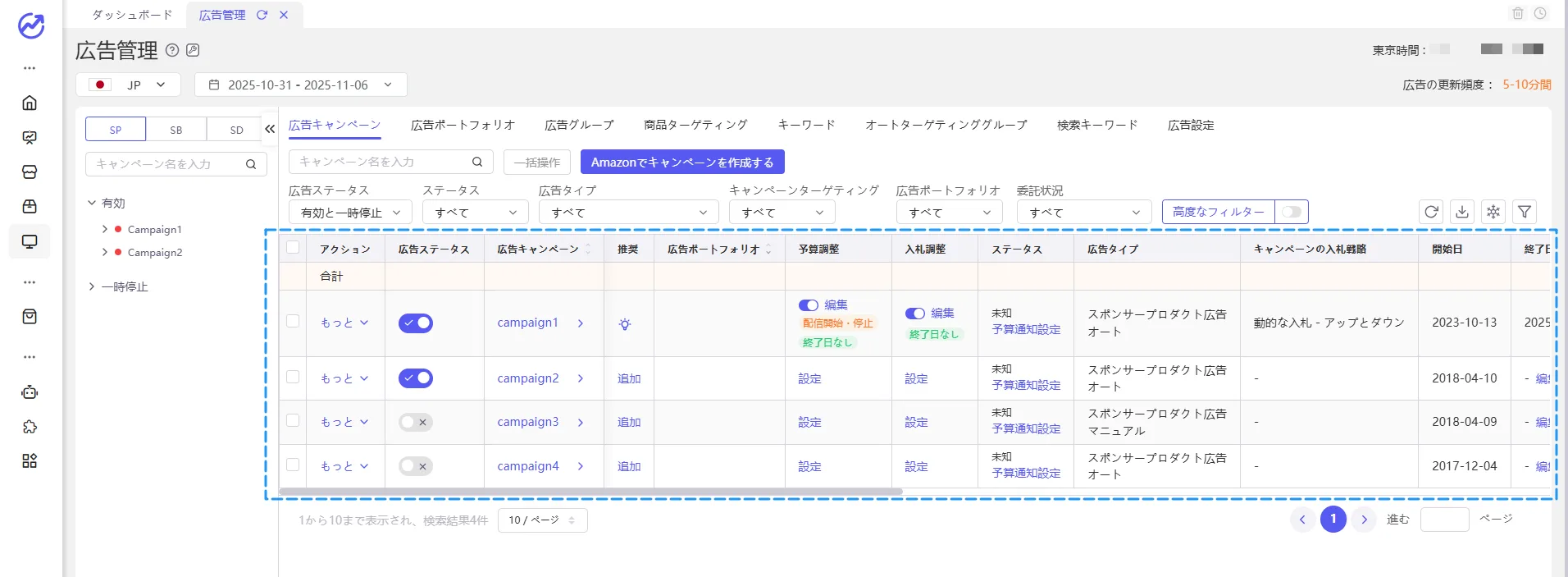Expand Campaign1 in the left tree
The width and height of the screenshot is (1568, 577).
pos(105,229)
